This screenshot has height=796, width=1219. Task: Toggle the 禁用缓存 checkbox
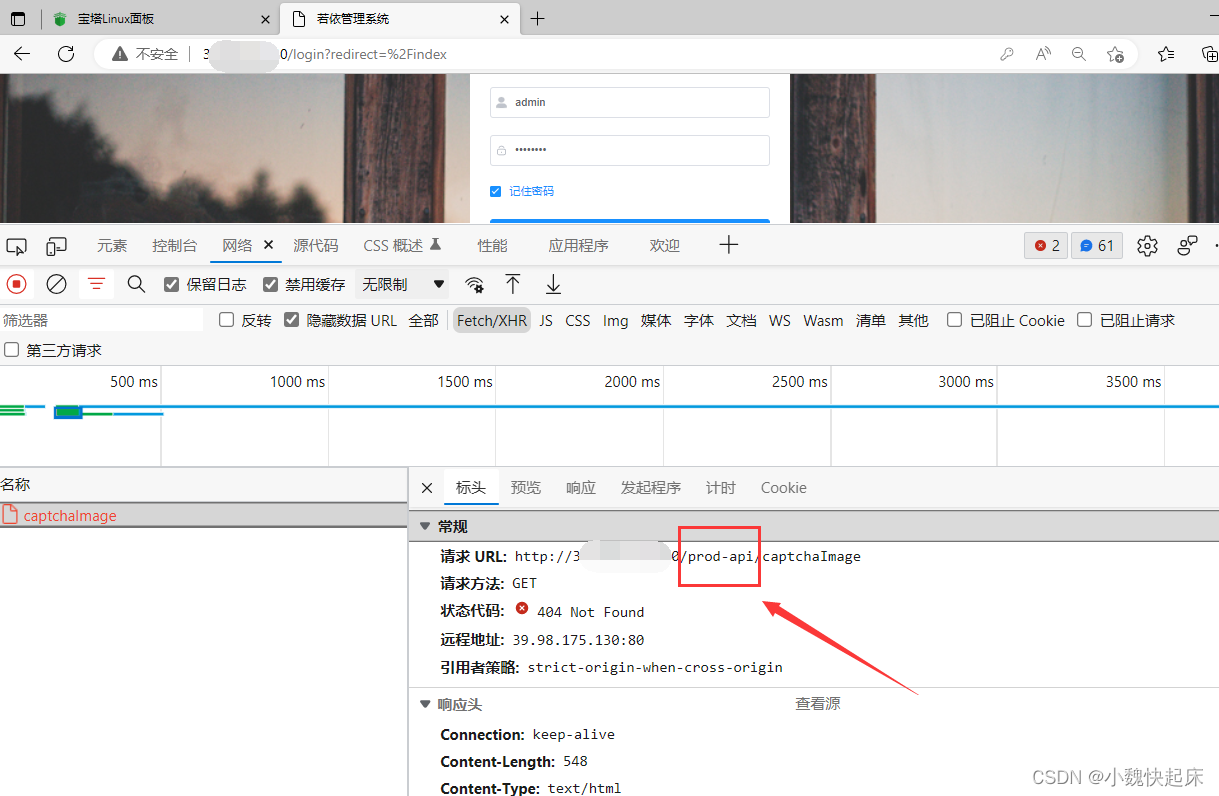click(x=270, y=285)
